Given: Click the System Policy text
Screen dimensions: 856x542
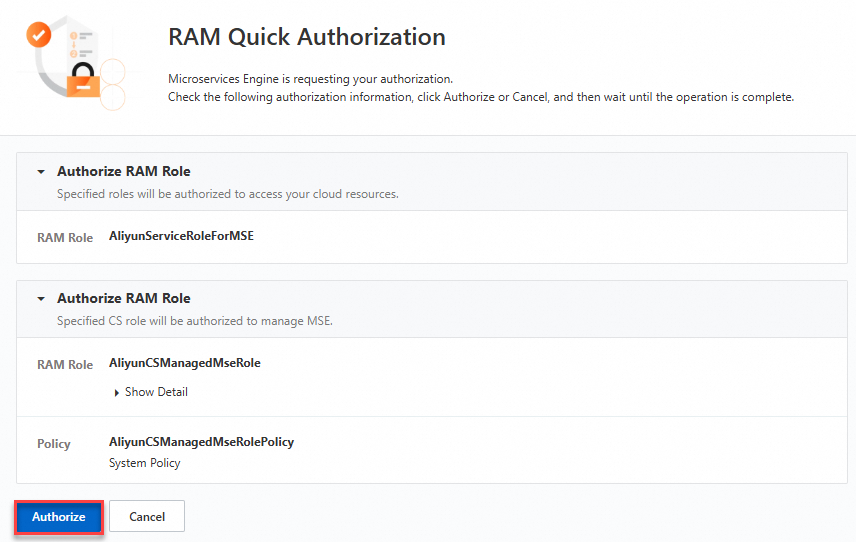Looking at the screenshot, I should [x=145, y=463].
